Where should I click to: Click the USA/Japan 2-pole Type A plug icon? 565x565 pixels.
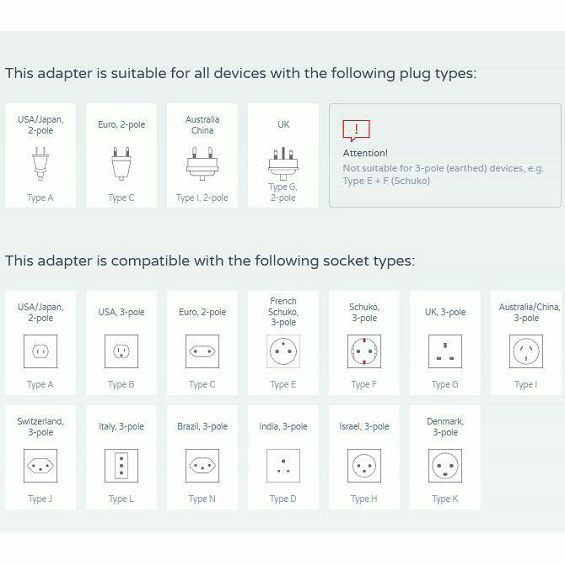pyautogui.click(x=40, y=164)
